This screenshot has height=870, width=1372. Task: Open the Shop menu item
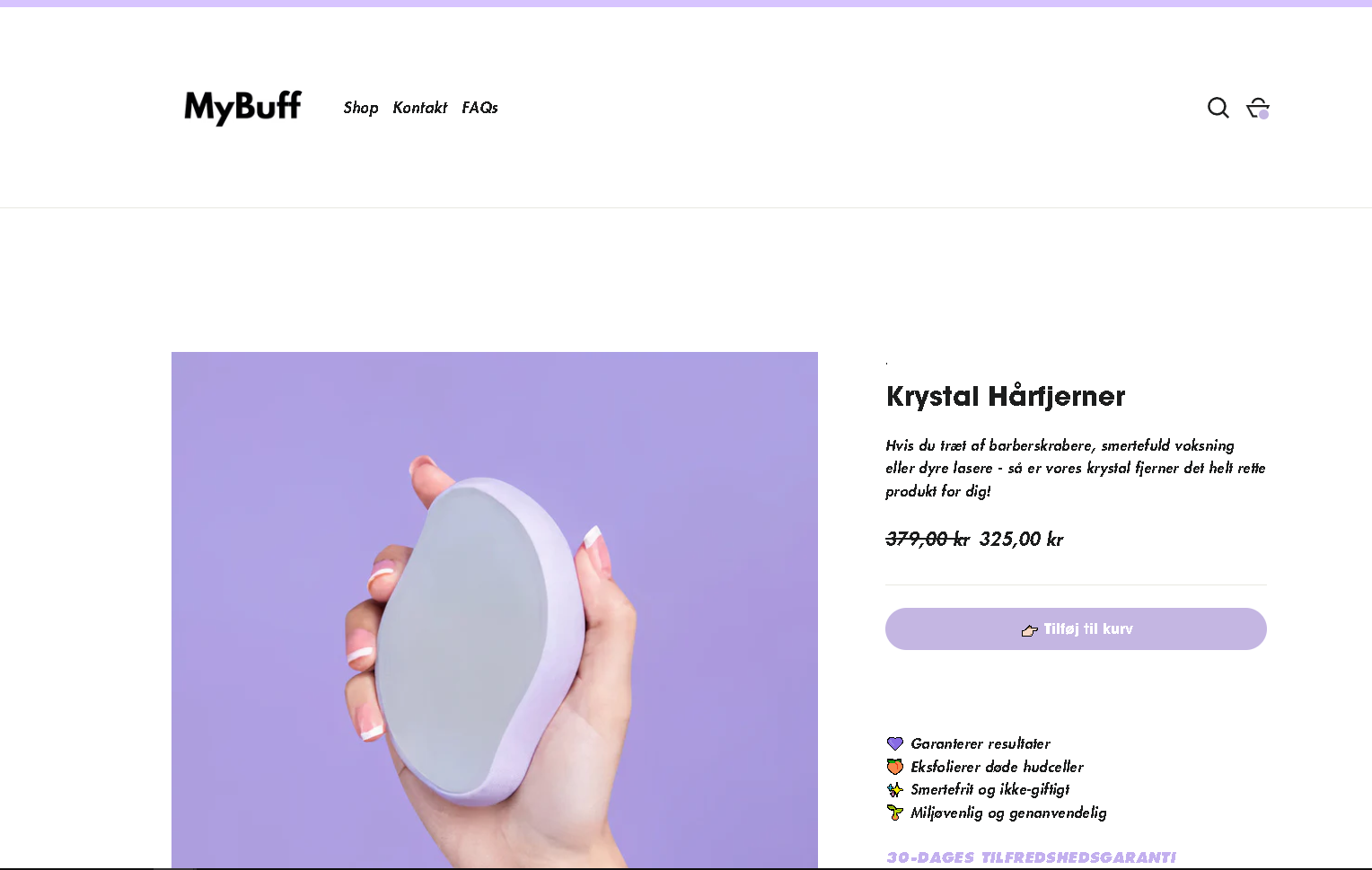tap(361, 108)
